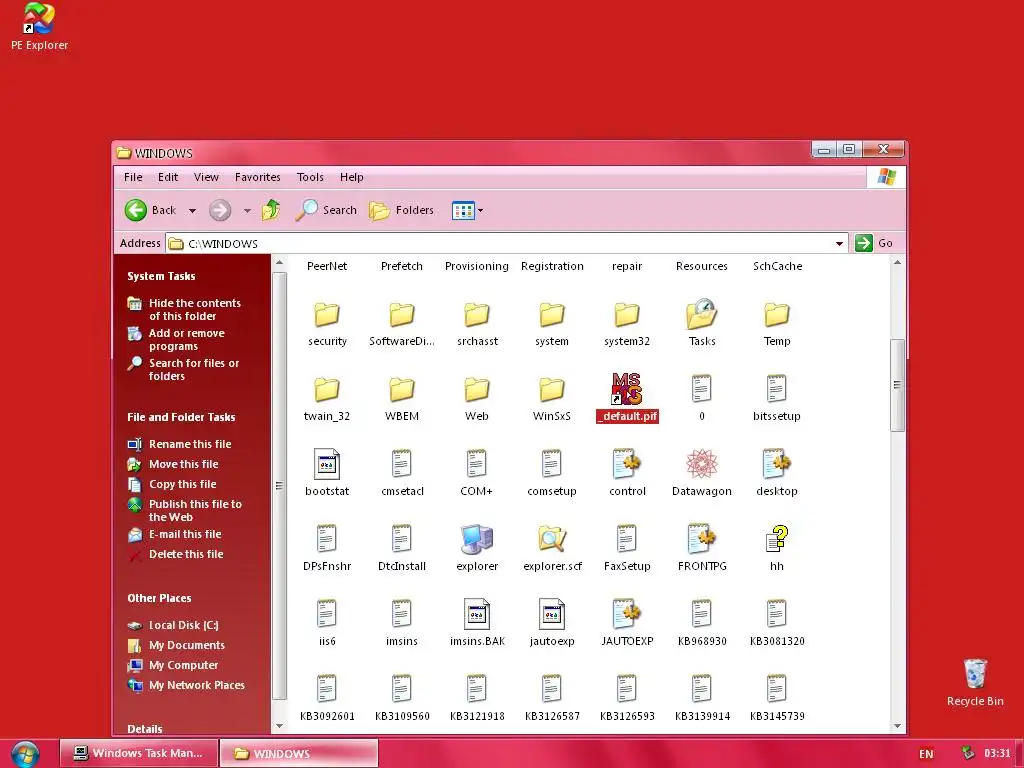Viewport: 1024px width, 768px height.
Task: Select the WinSxS folder icon
Action: [552, 389]
